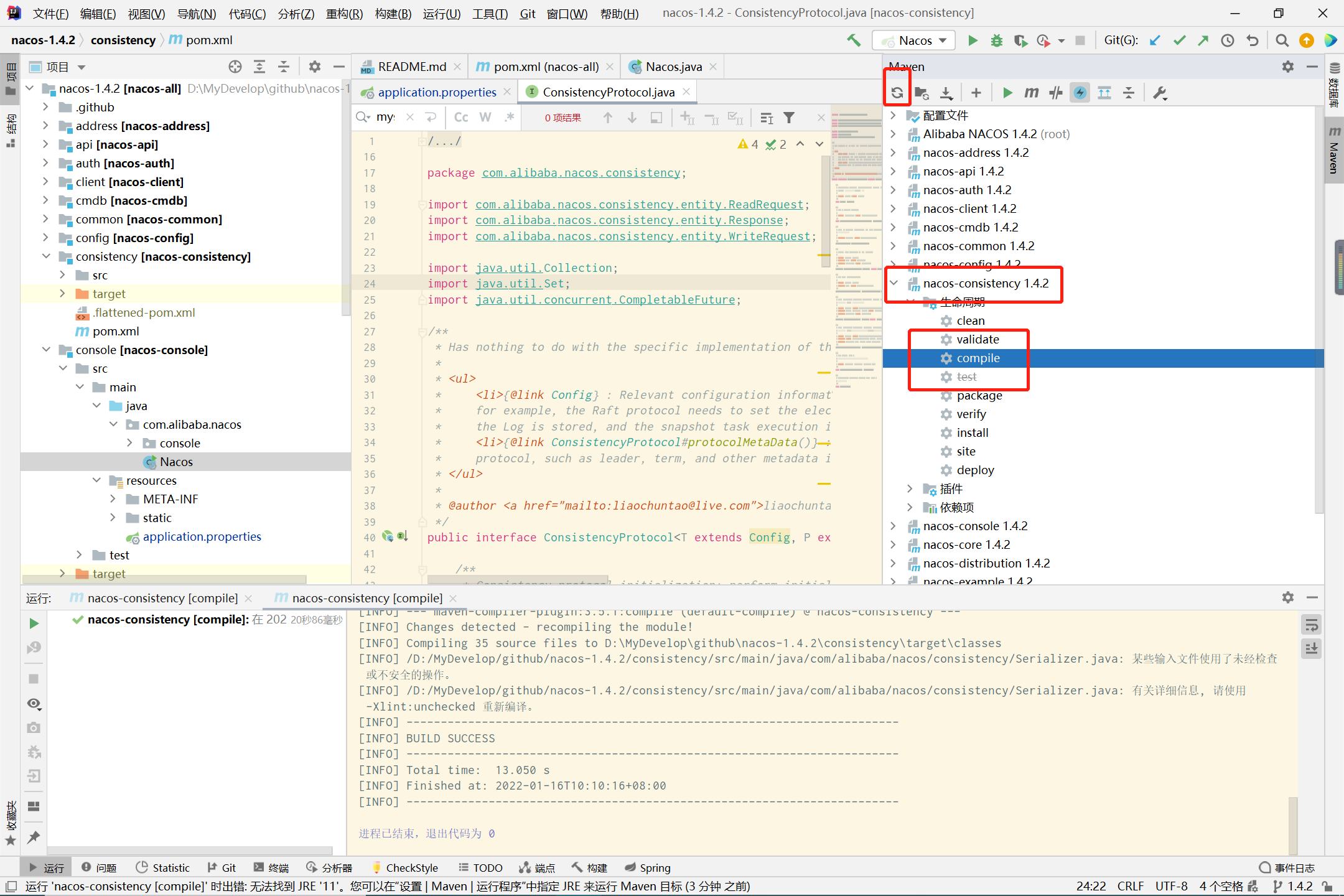
Task: Expand the 依赖项 dependencies section in Maven
Action: pos(910,507)
